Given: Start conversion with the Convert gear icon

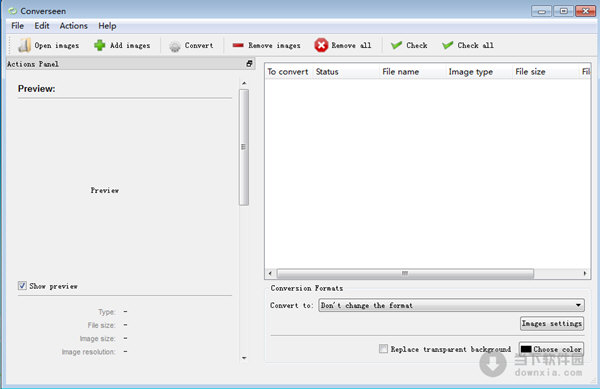Looking at the screenshot, I should (x=175, y=46).
